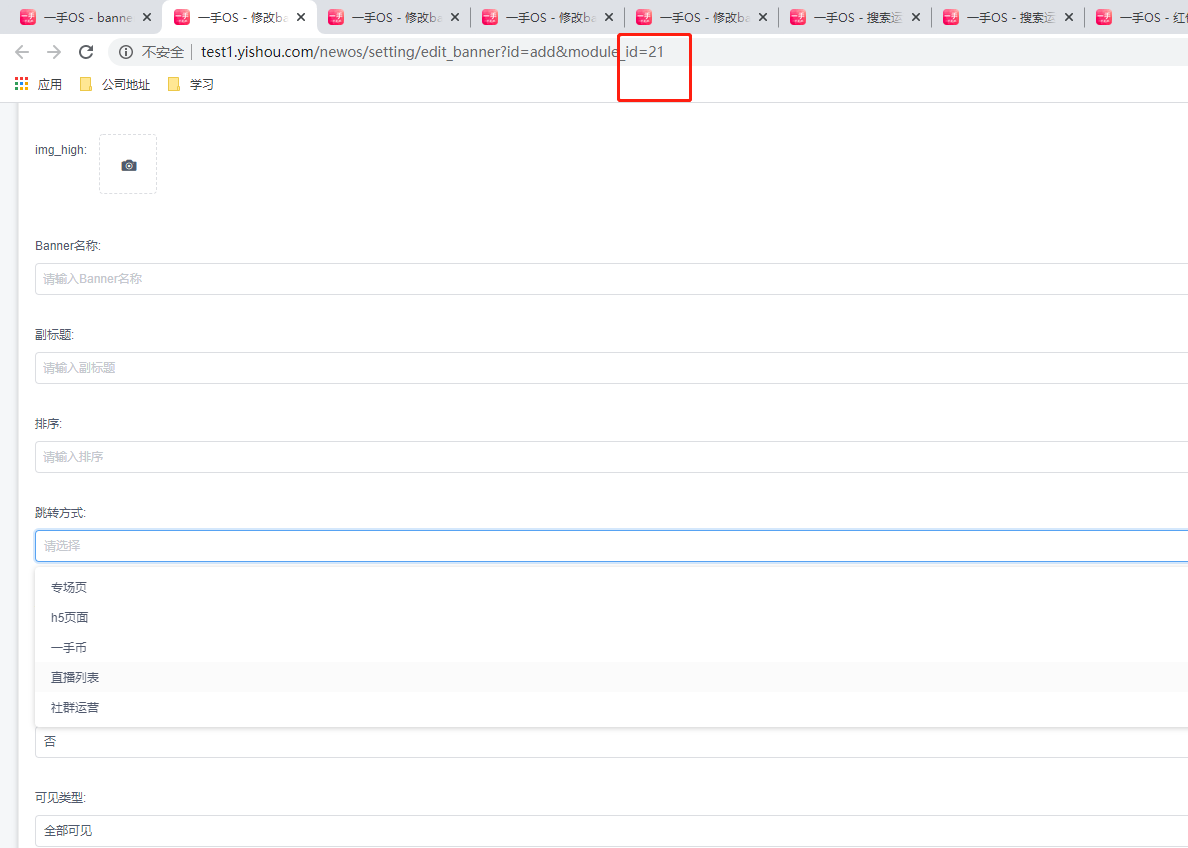Image resolution: width=1188 pixels, height=848 pixels.
Task: Open site info icon next to 不安全
Action: [126, 52]
